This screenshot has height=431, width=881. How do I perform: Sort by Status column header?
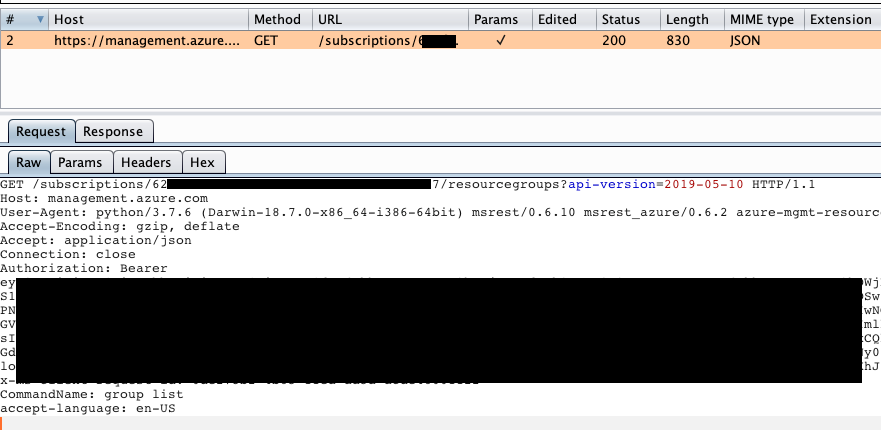tap(628, 20)
